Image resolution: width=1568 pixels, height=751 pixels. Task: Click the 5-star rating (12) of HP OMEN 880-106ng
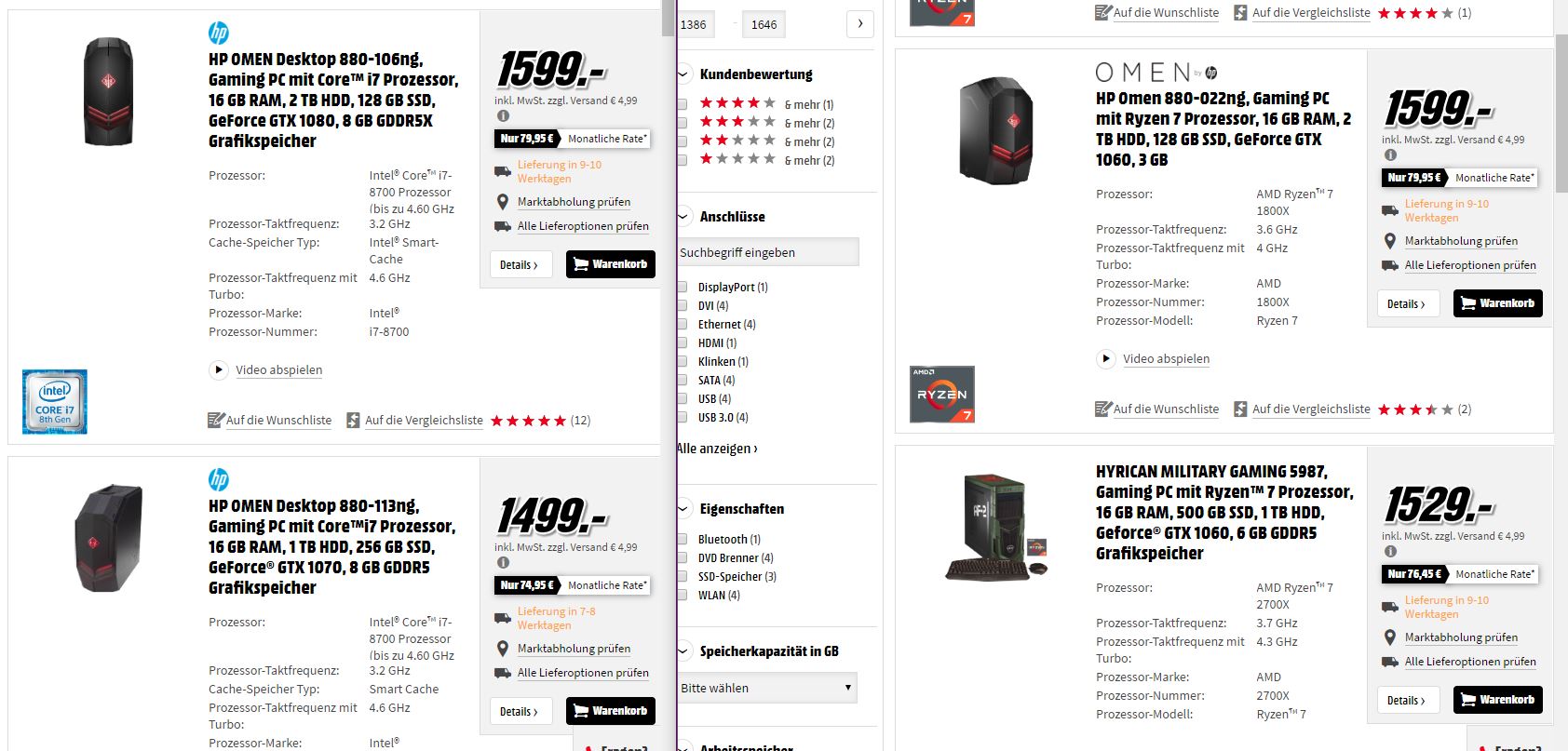[529, 421]
